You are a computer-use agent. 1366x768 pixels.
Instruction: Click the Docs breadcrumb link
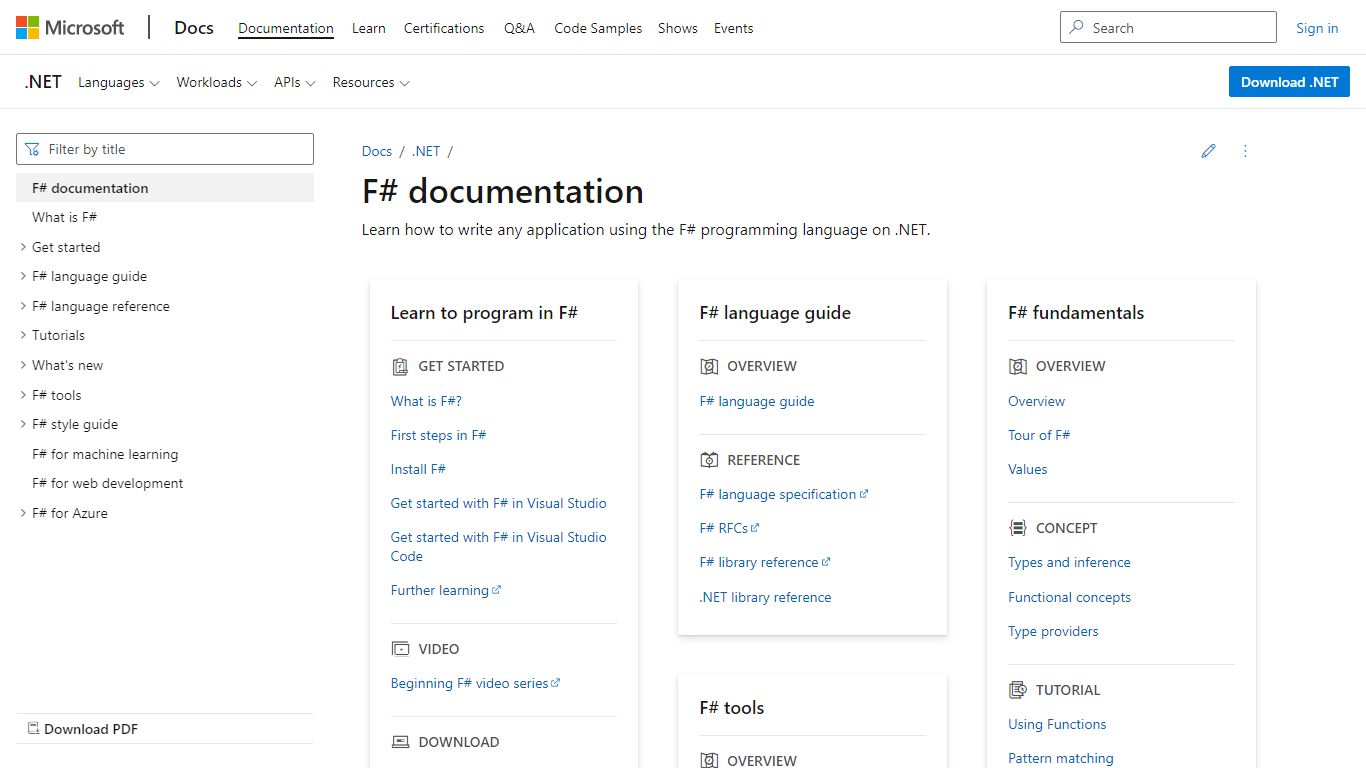click(377, 151)
